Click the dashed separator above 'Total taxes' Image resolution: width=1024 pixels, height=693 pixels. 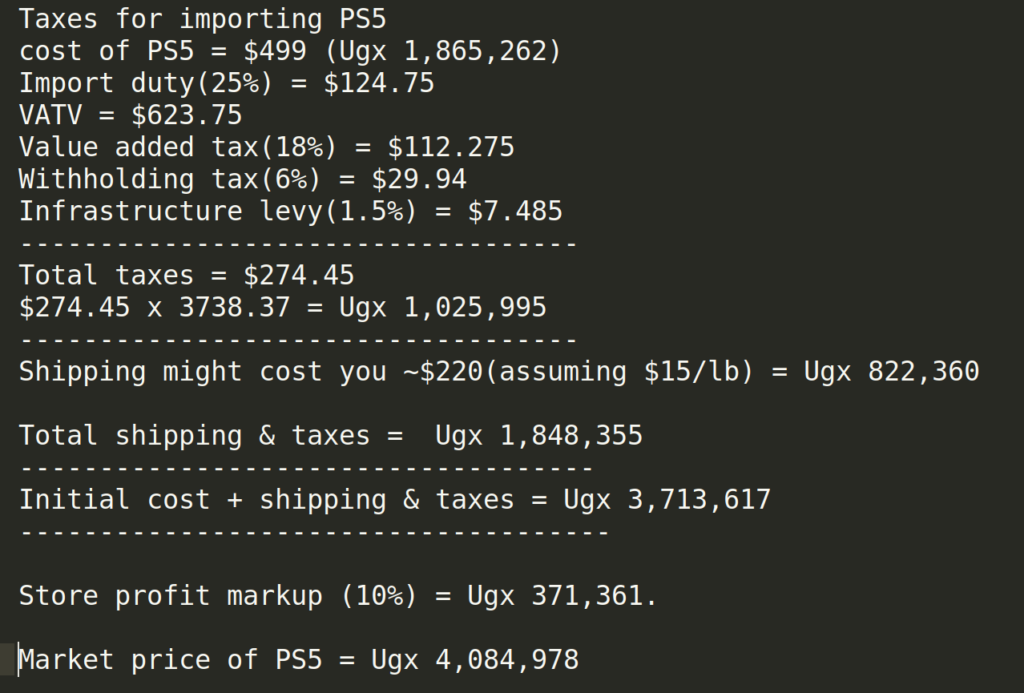coord(298,244)
